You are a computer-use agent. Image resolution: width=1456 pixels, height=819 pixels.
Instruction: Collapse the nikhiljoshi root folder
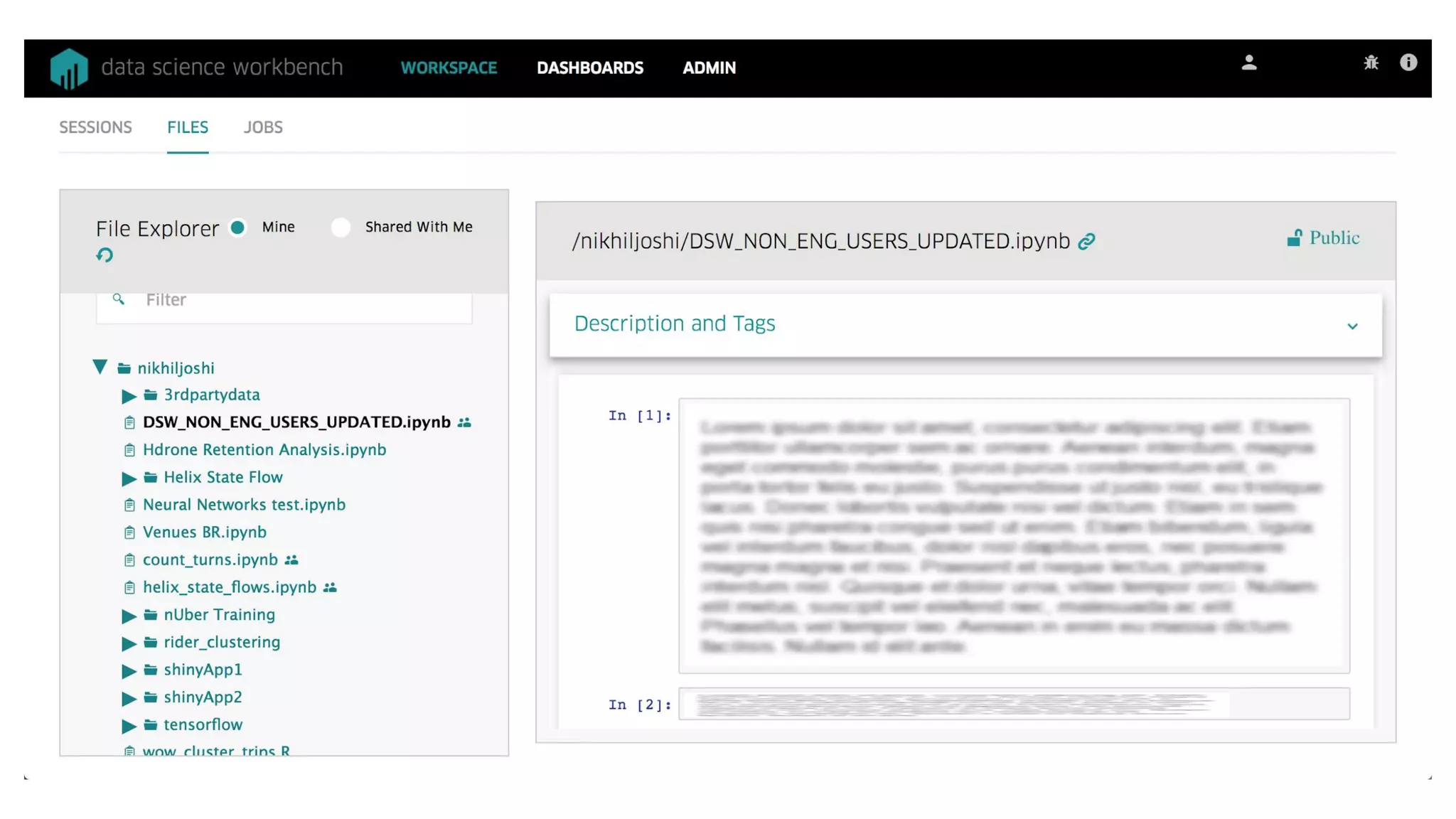click(100, 368)
